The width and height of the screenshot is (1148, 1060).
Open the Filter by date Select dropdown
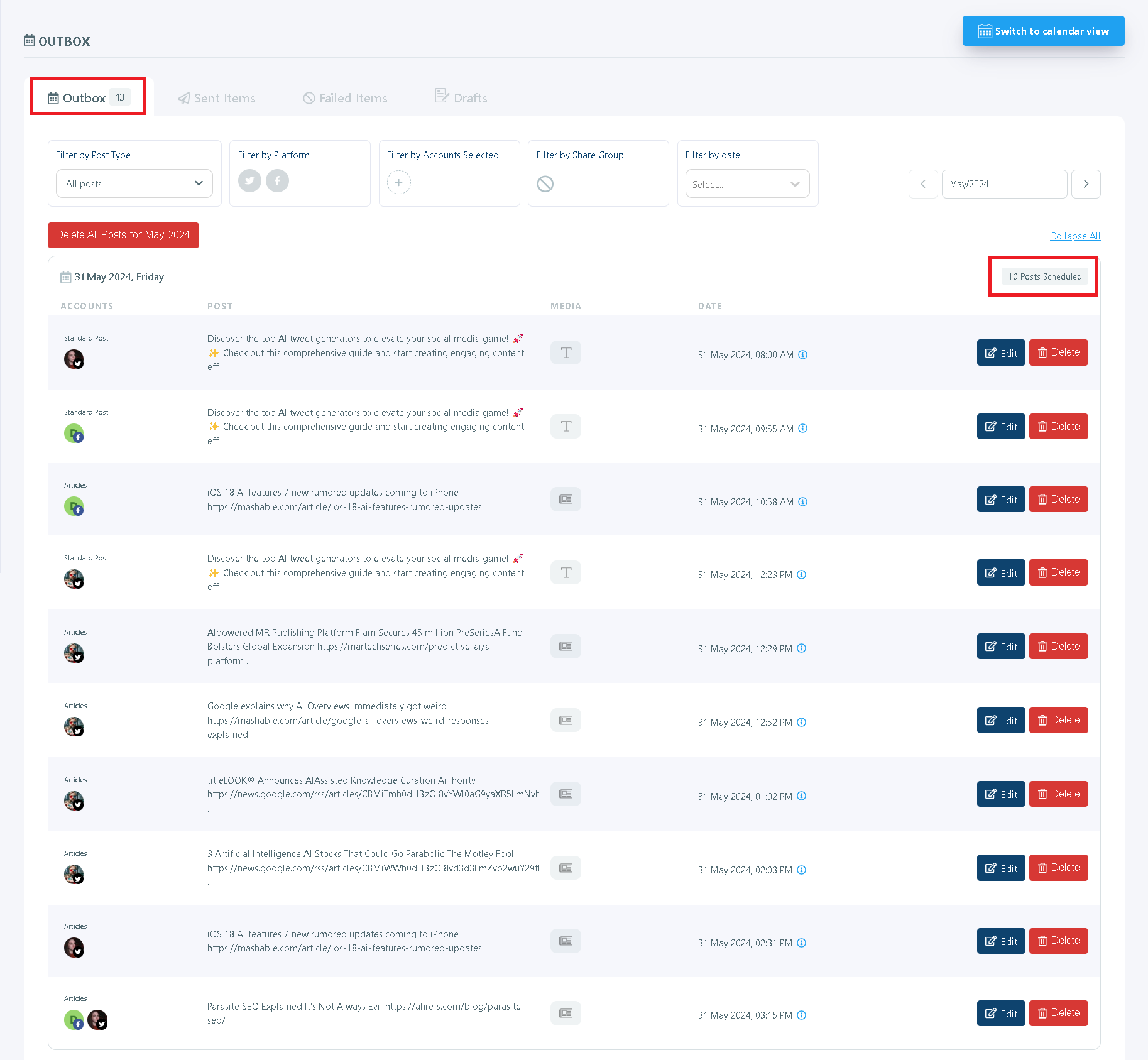(x=747, y=184)
